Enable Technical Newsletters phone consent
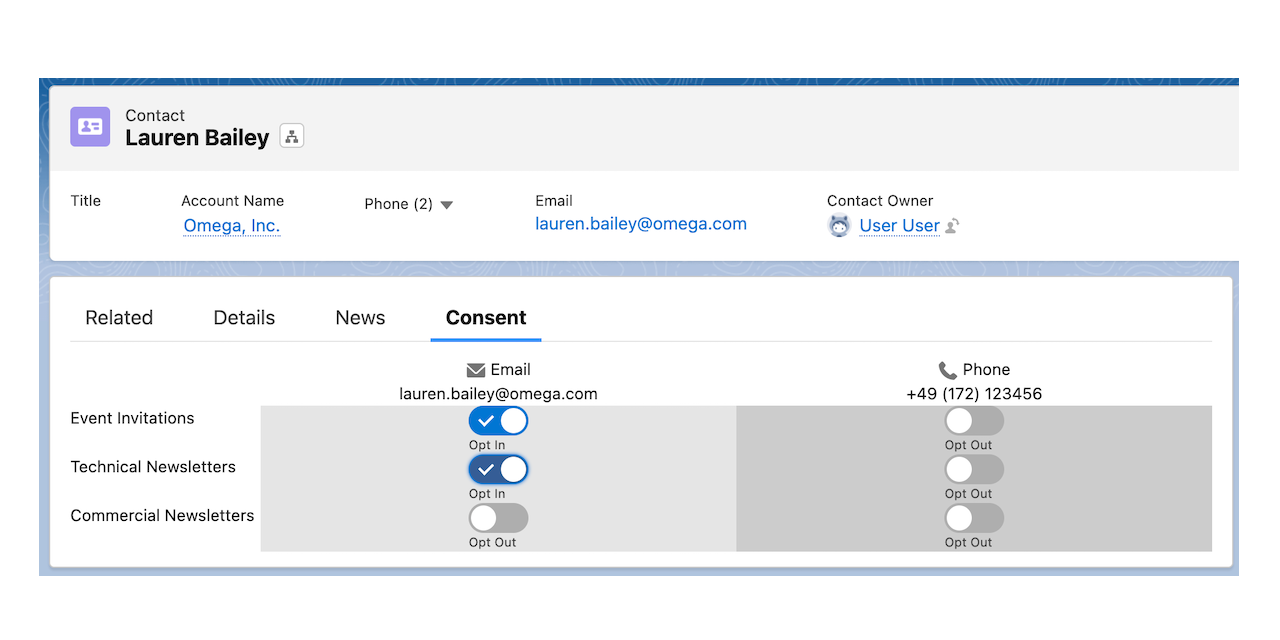Viewport: 1280px width, 640px height. [972, 469]
